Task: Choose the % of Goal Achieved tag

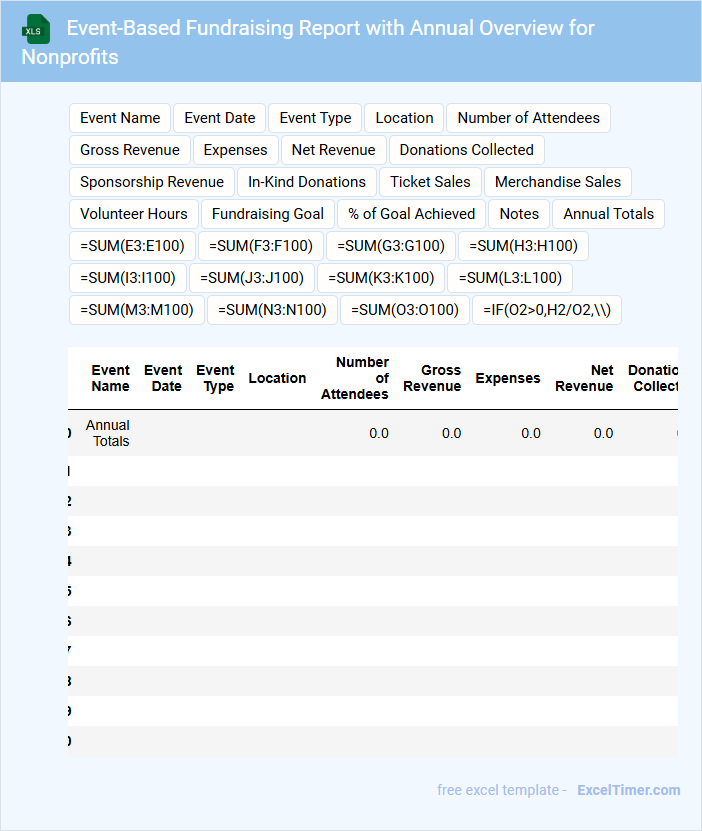Action: click(x=412, y=214)
